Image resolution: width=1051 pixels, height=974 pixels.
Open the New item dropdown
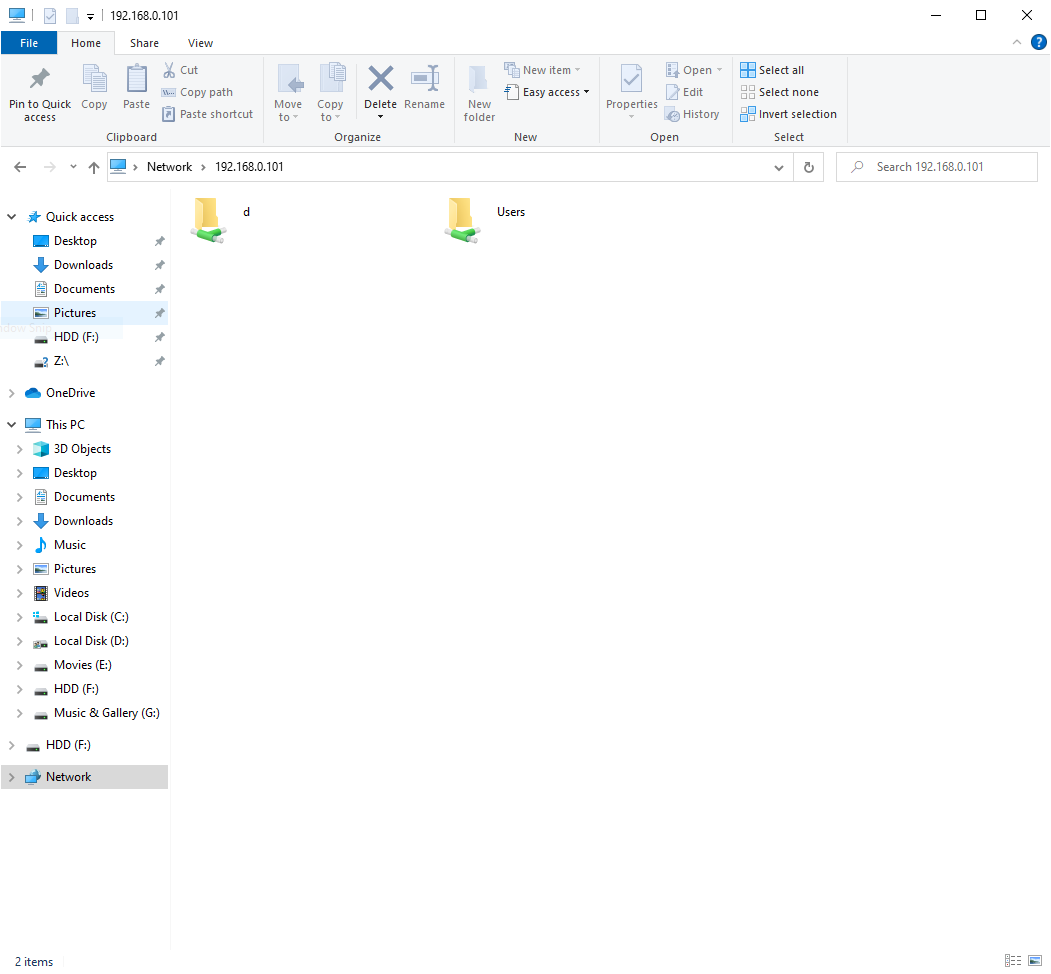tap(542, 70)
